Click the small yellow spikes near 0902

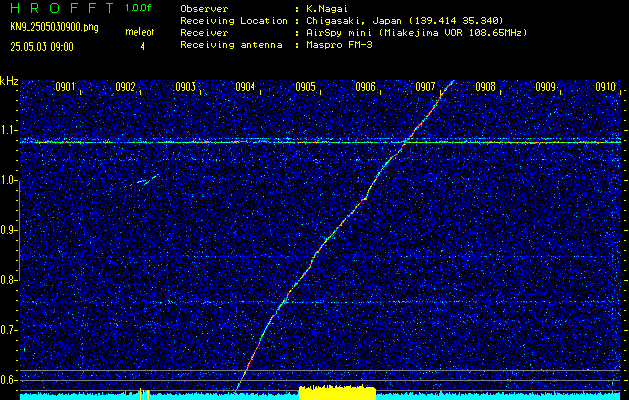(144, 394)
